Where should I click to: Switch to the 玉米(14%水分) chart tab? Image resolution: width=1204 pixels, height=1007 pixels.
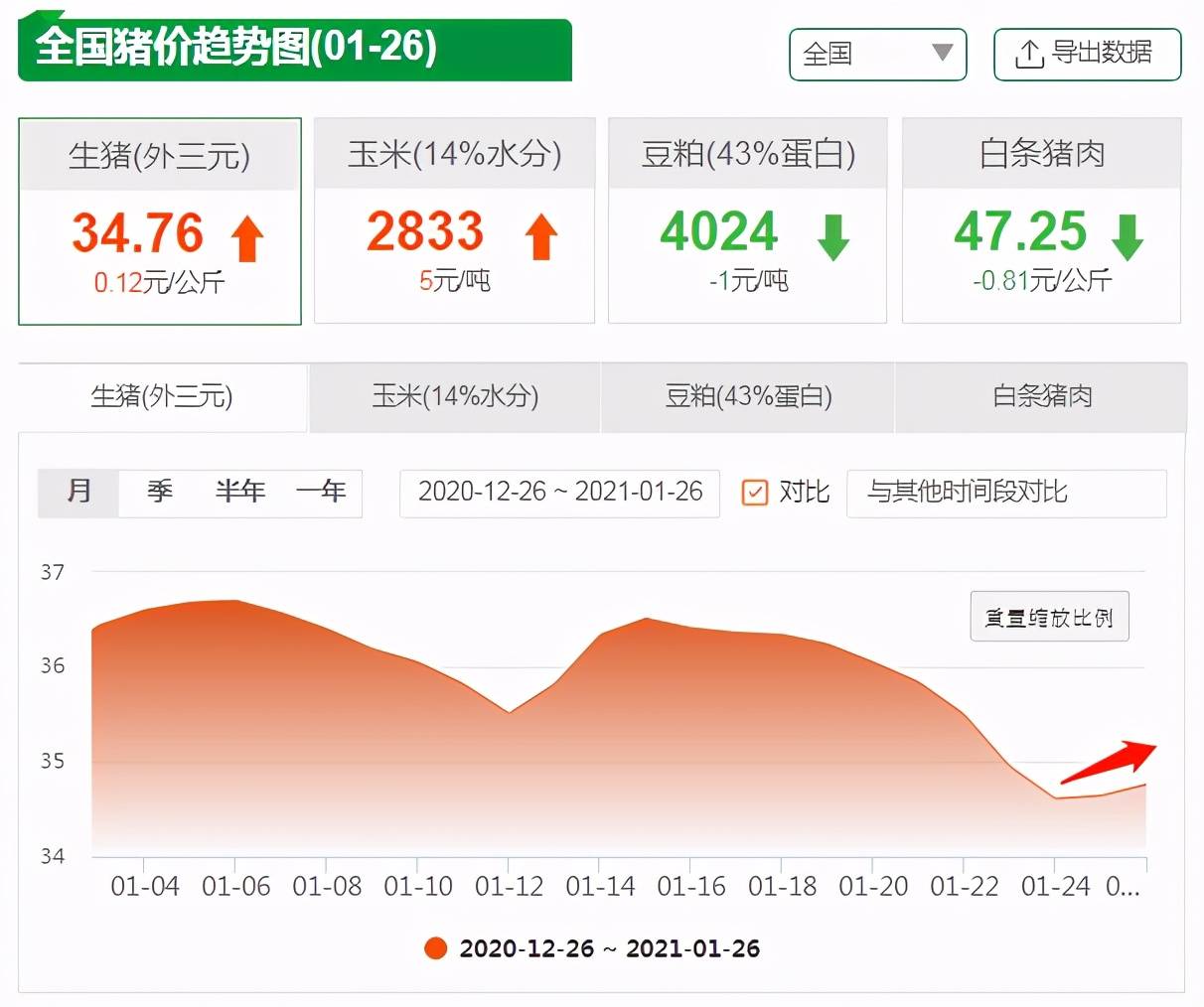pyautogui.click(x=455, y=397)
